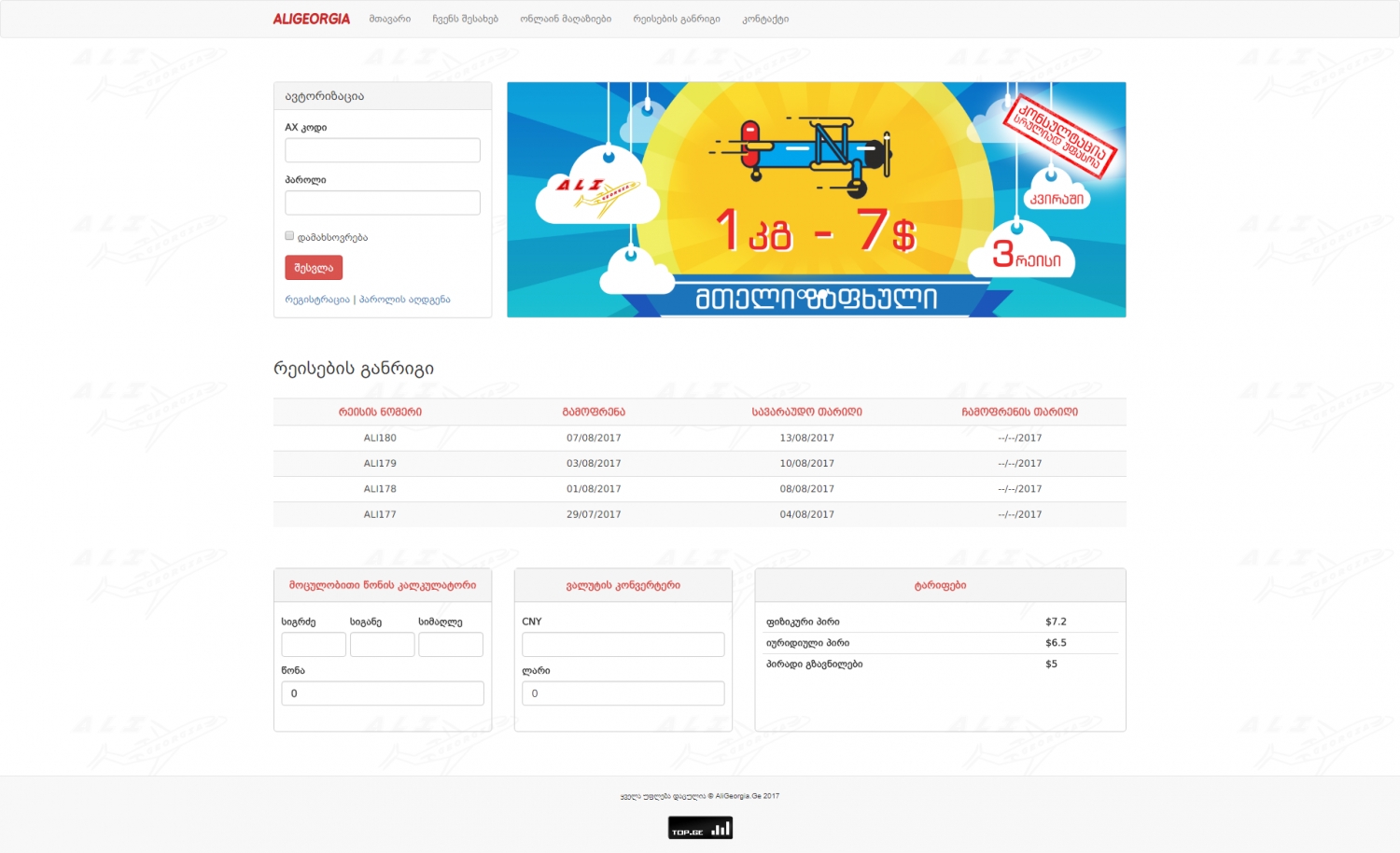
Task: Select flight number ALI177
Action: point(380,514)
